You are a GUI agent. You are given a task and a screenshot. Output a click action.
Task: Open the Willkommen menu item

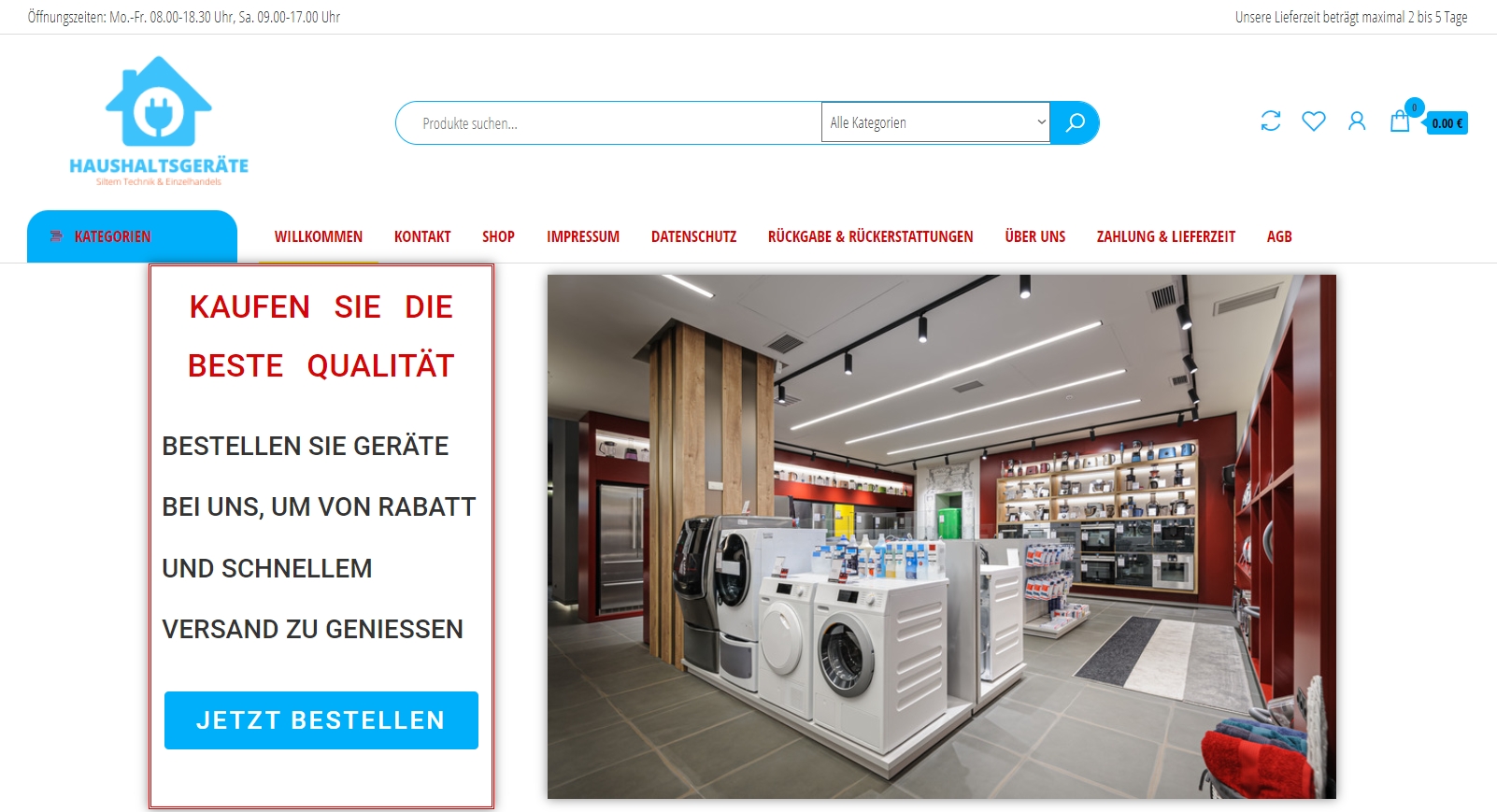click(x=319, y=237)
